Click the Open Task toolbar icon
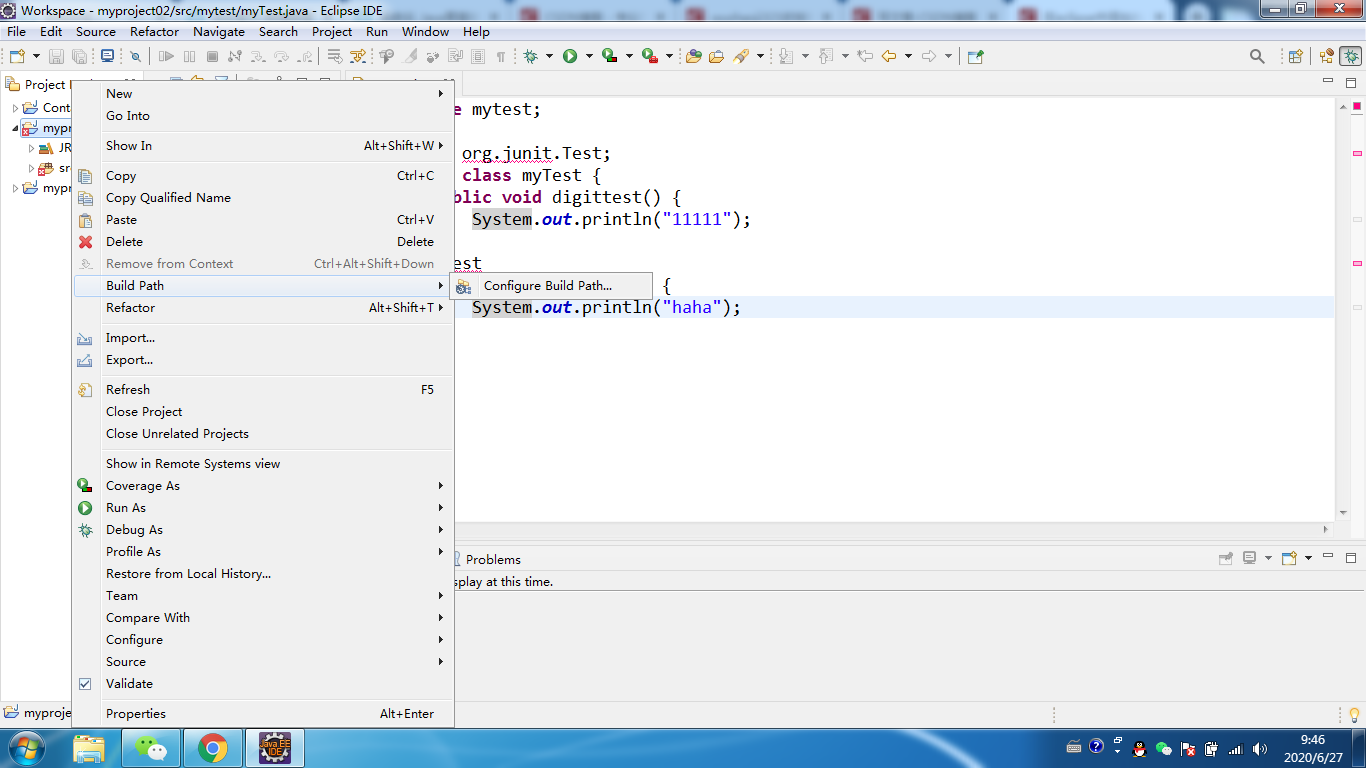The height and width of the screenshot is (768, 1366). [716, 57]
